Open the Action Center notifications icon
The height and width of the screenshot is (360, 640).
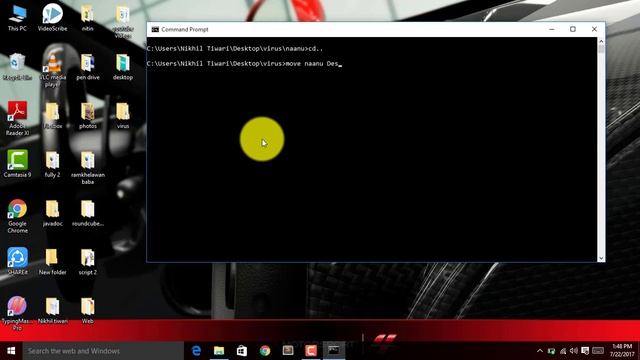585,351
